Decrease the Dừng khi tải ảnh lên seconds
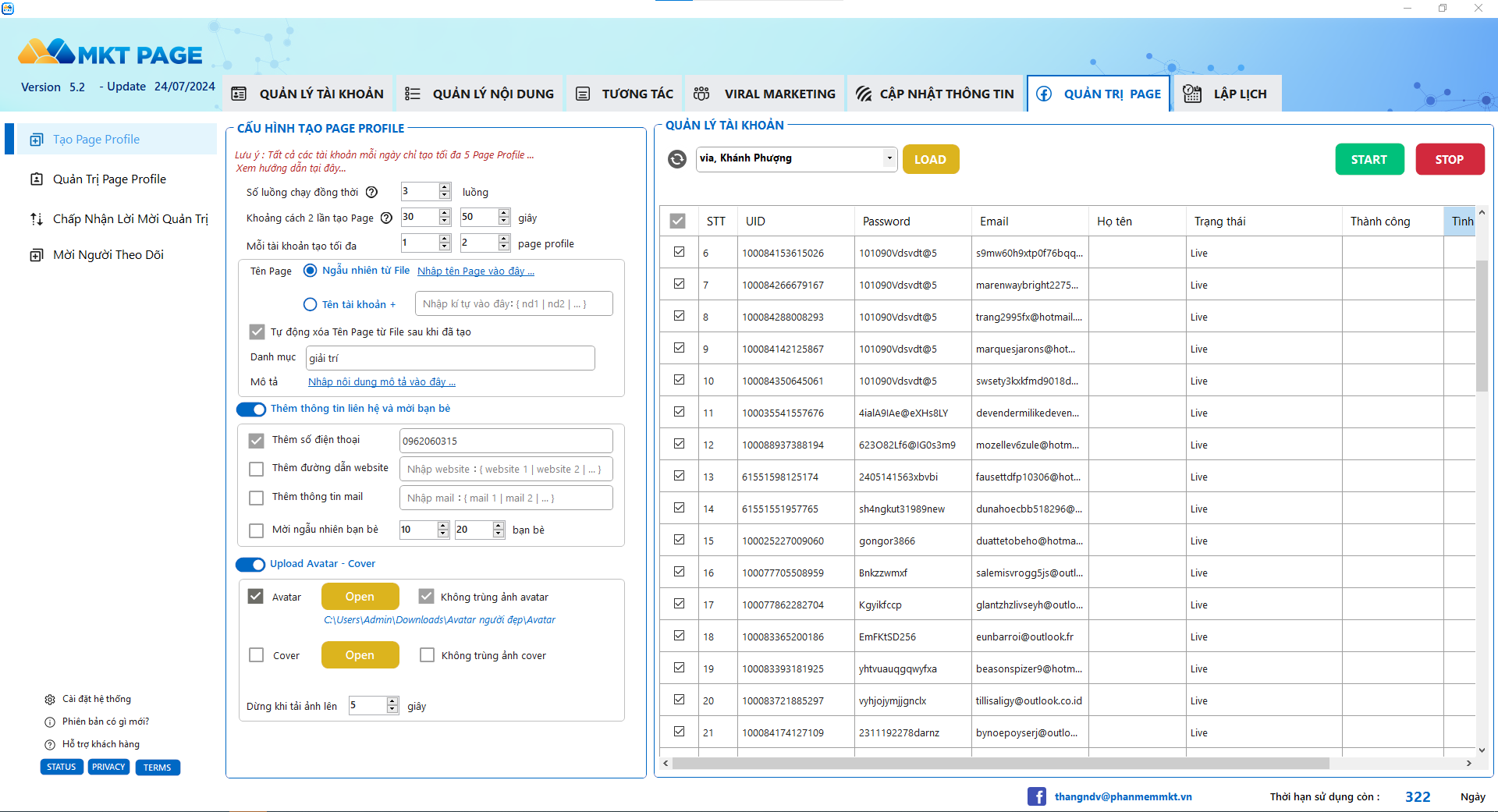This screenshot has width=1498, height=812. [392, 710]
